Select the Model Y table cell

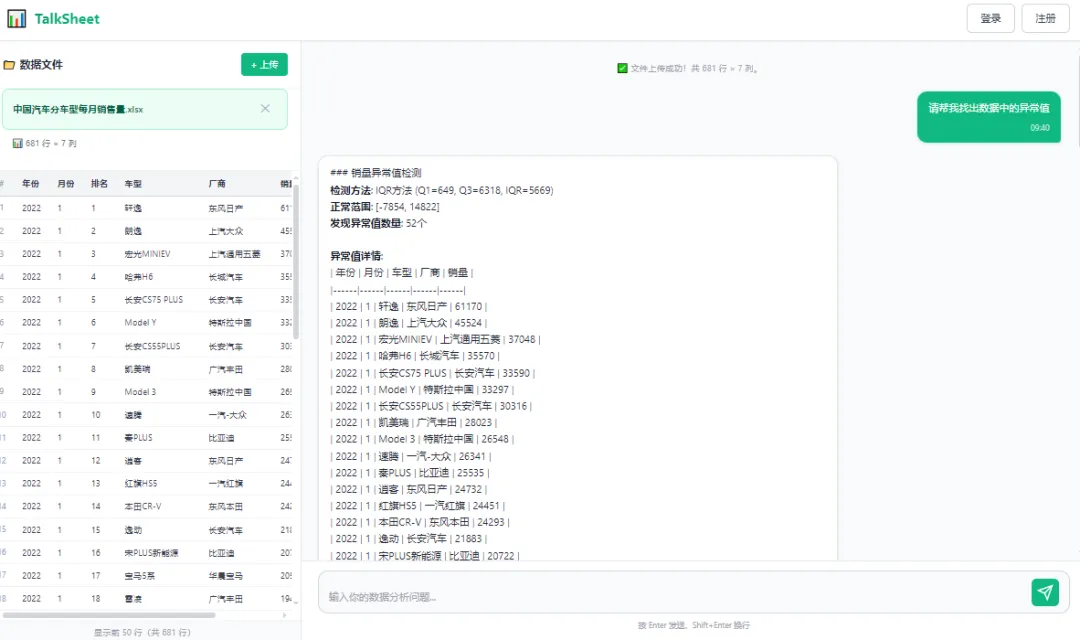140,322
